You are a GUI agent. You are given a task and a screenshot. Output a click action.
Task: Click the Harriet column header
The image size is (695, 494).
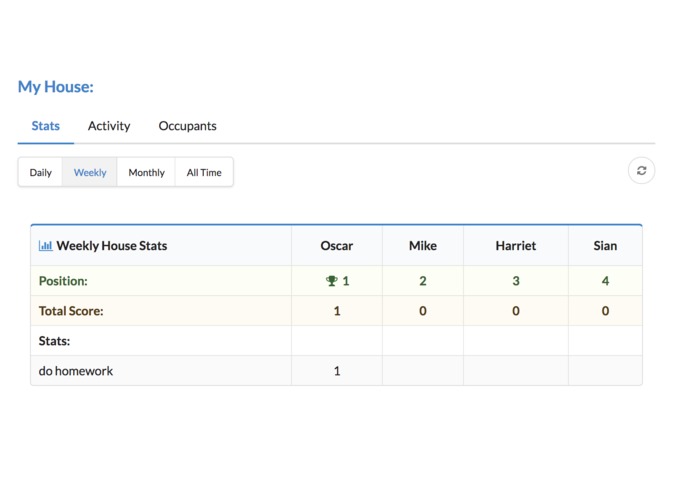click(516, 245)
